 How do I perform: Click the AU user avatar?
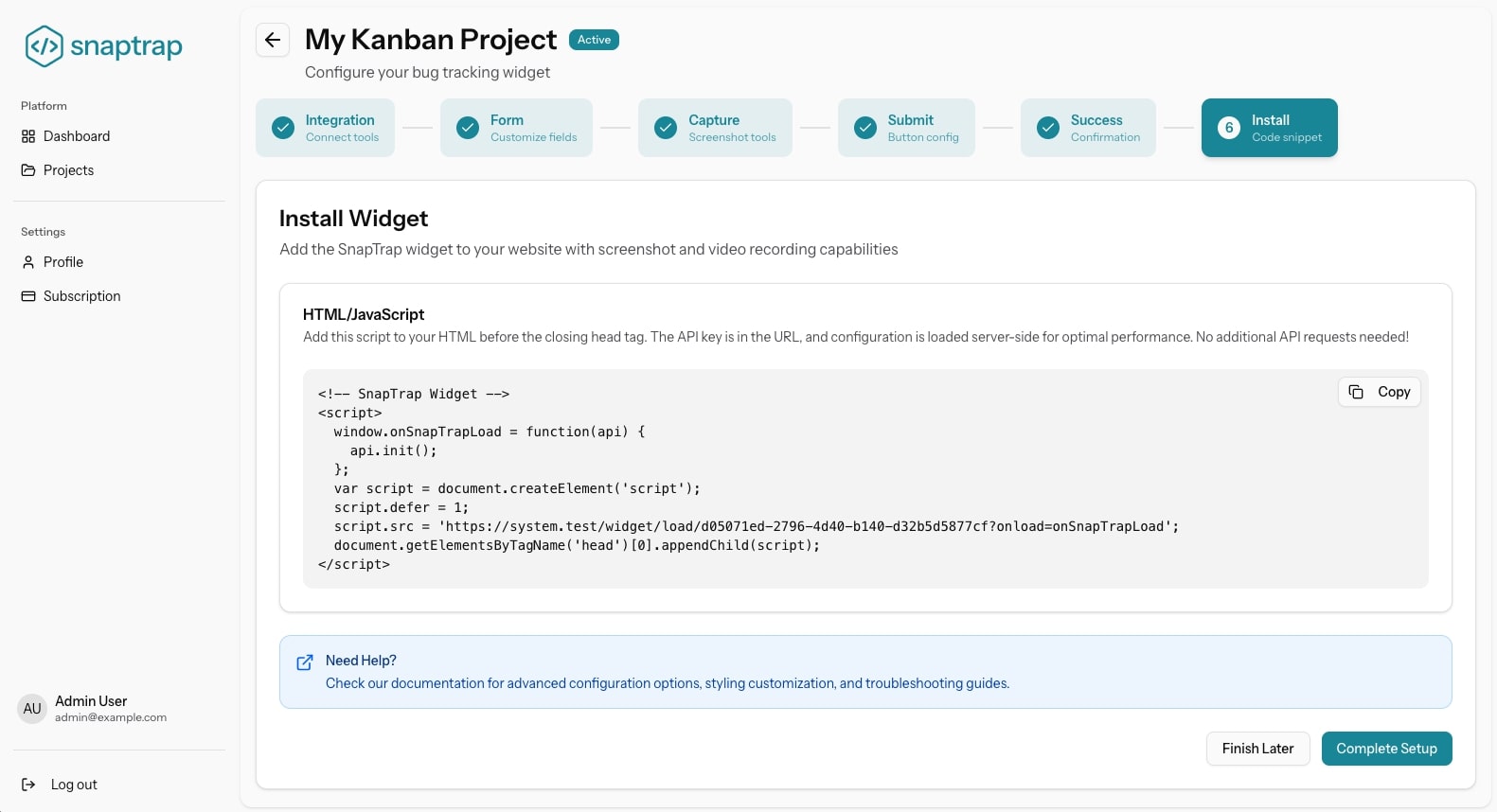coord(32,709)
